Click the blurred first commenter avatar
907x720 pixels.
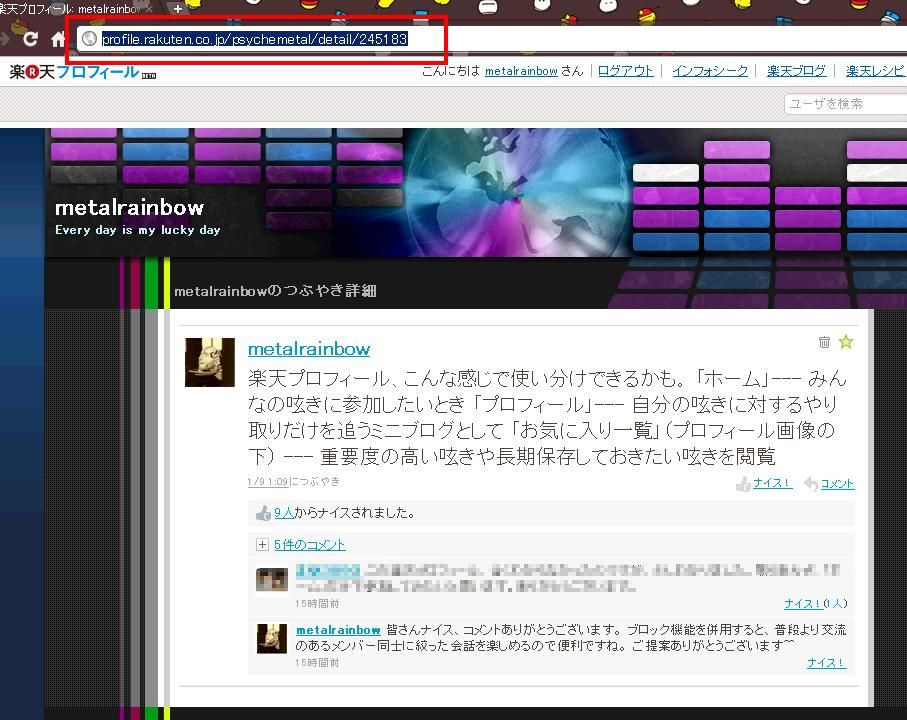(272, 579)
